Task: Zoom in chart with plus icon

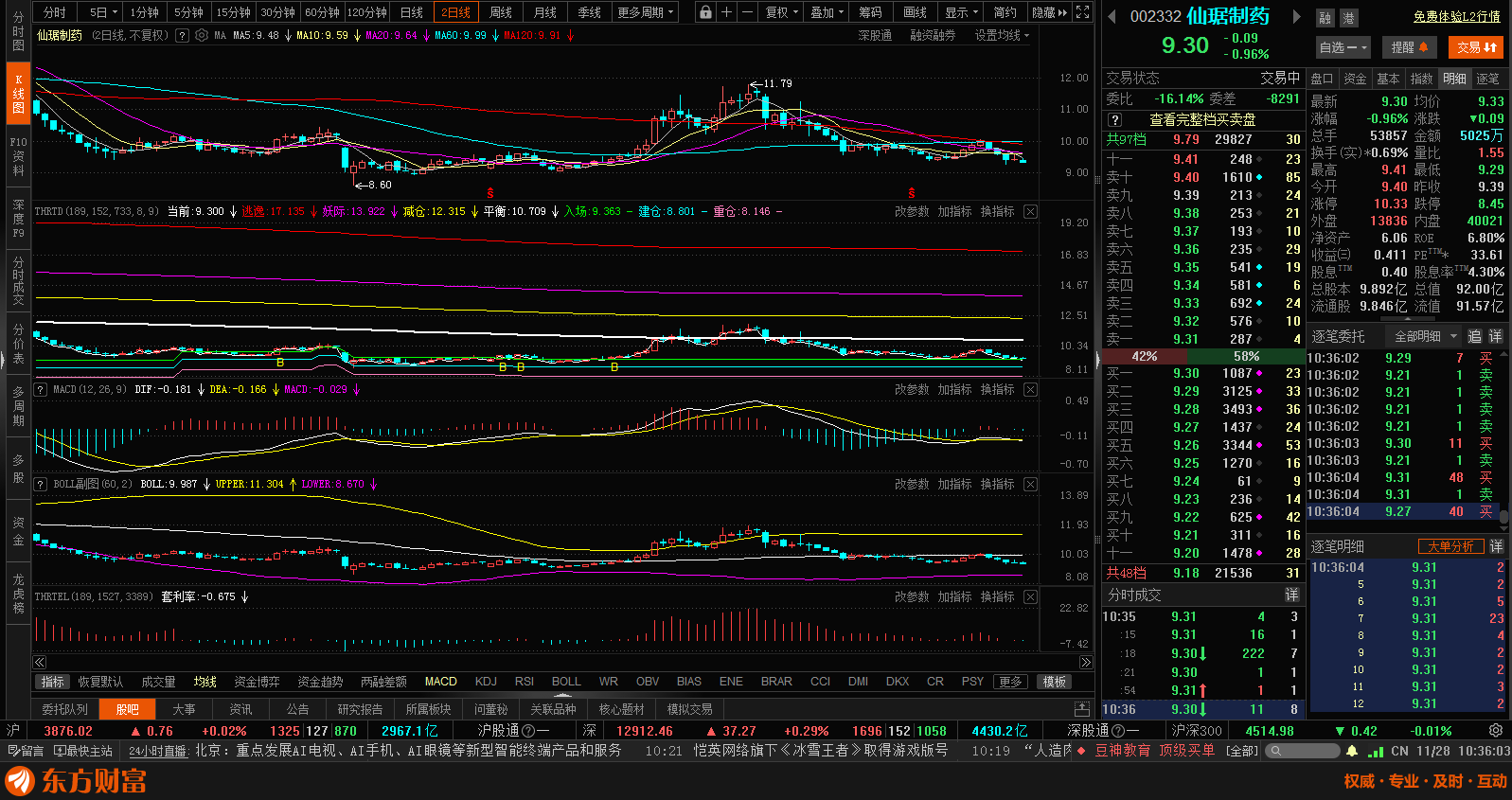Action: click(x=726, y=12)
